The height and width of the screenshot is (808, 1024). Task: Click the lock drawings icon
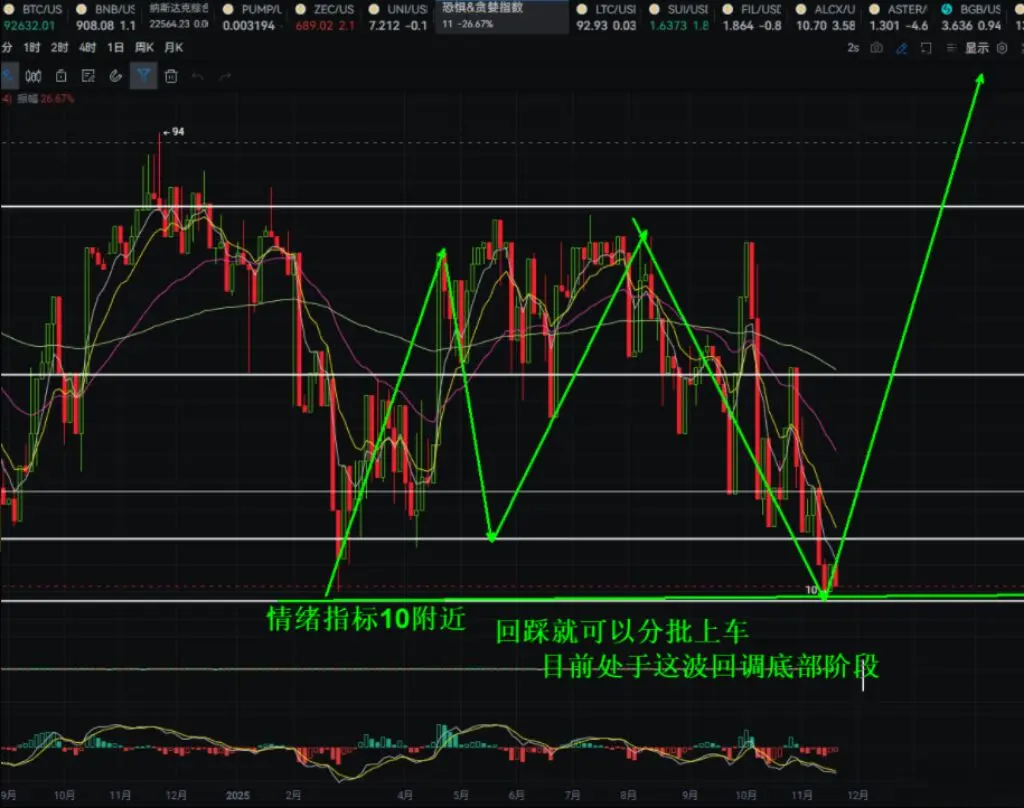pyautogui.click(x=61, y=76)
